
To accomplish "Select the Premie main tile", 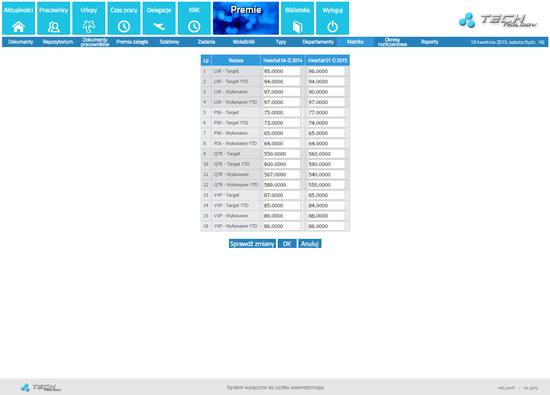I will click(x=246, y=18).
